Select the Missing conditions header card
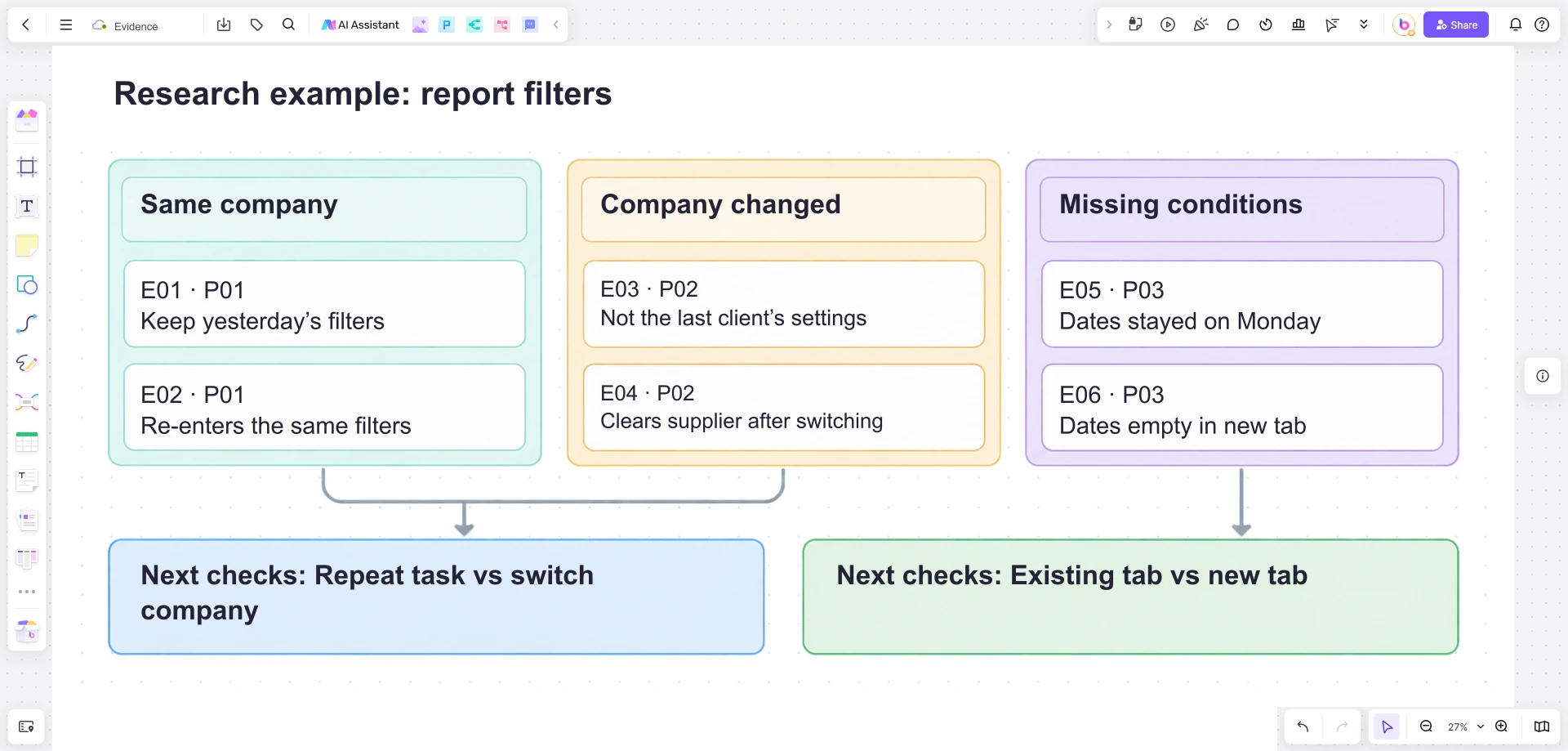 pos(1242,209)
